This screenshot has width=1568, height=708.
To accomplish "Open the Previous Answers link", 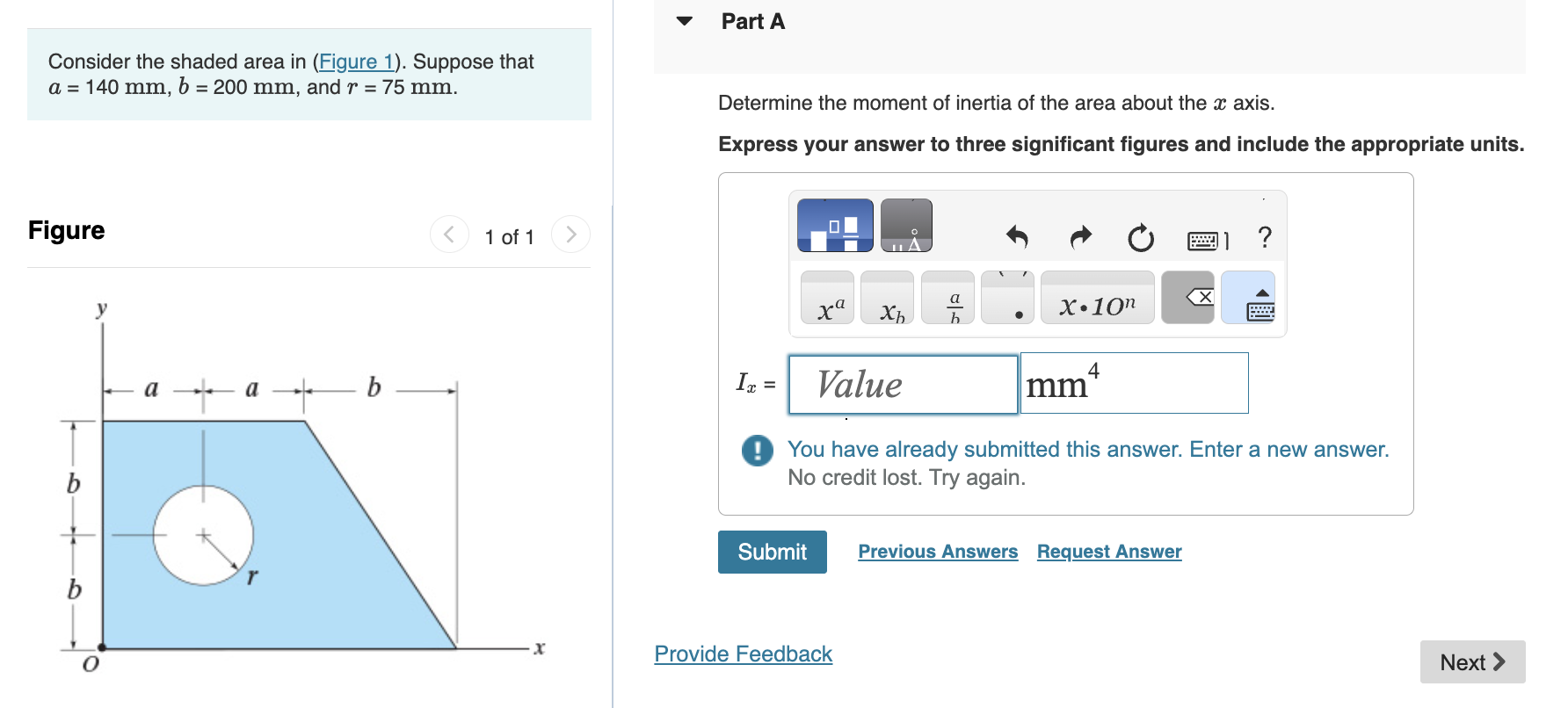I will click(x=937, y=552).
